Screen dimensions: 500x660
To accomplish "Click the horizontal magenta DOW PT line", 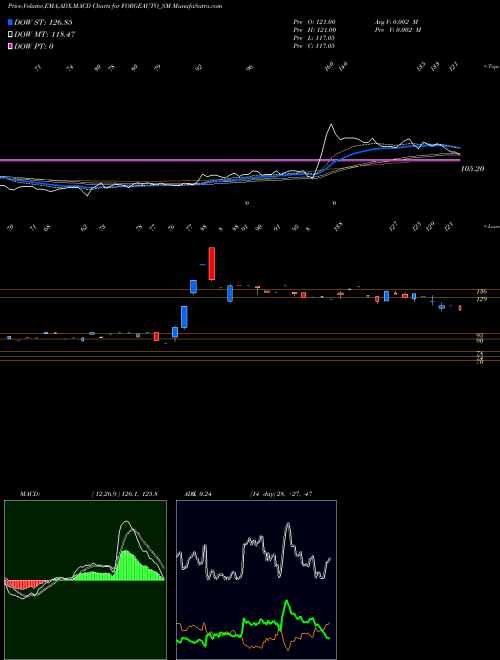I will click(x=229, y=160).
